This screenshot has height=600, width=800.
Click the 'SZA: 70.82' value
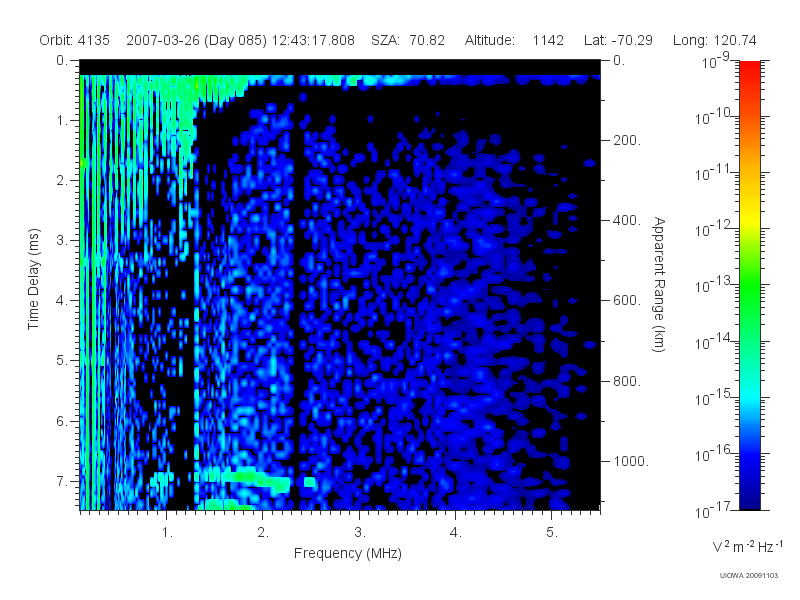click(408, 40)
